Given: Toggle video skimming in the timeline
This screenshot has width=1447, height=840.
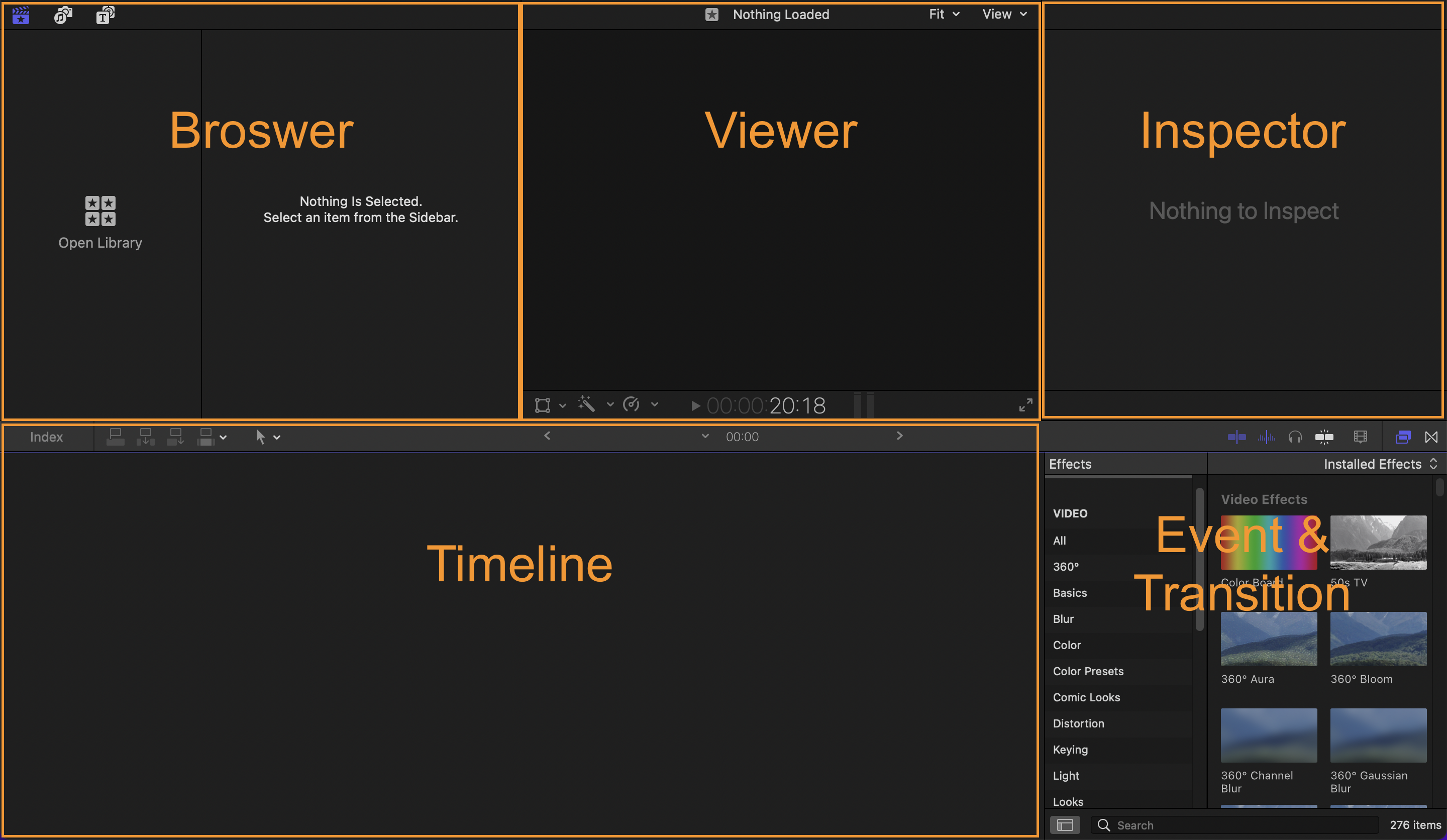Looking at the screenshot, I should tap(1236, 437).
